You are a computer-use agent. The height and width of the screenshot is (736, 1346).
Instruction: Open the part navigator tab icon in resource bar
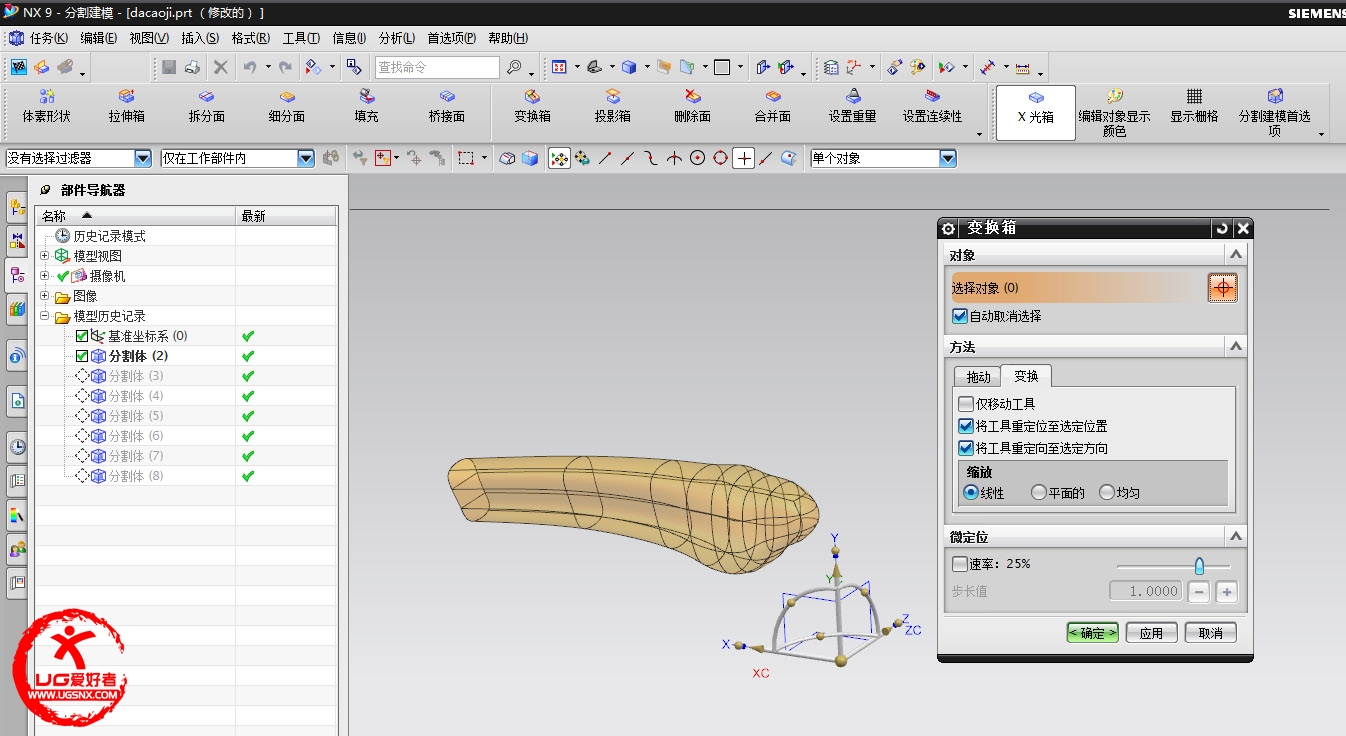(18, 275)
